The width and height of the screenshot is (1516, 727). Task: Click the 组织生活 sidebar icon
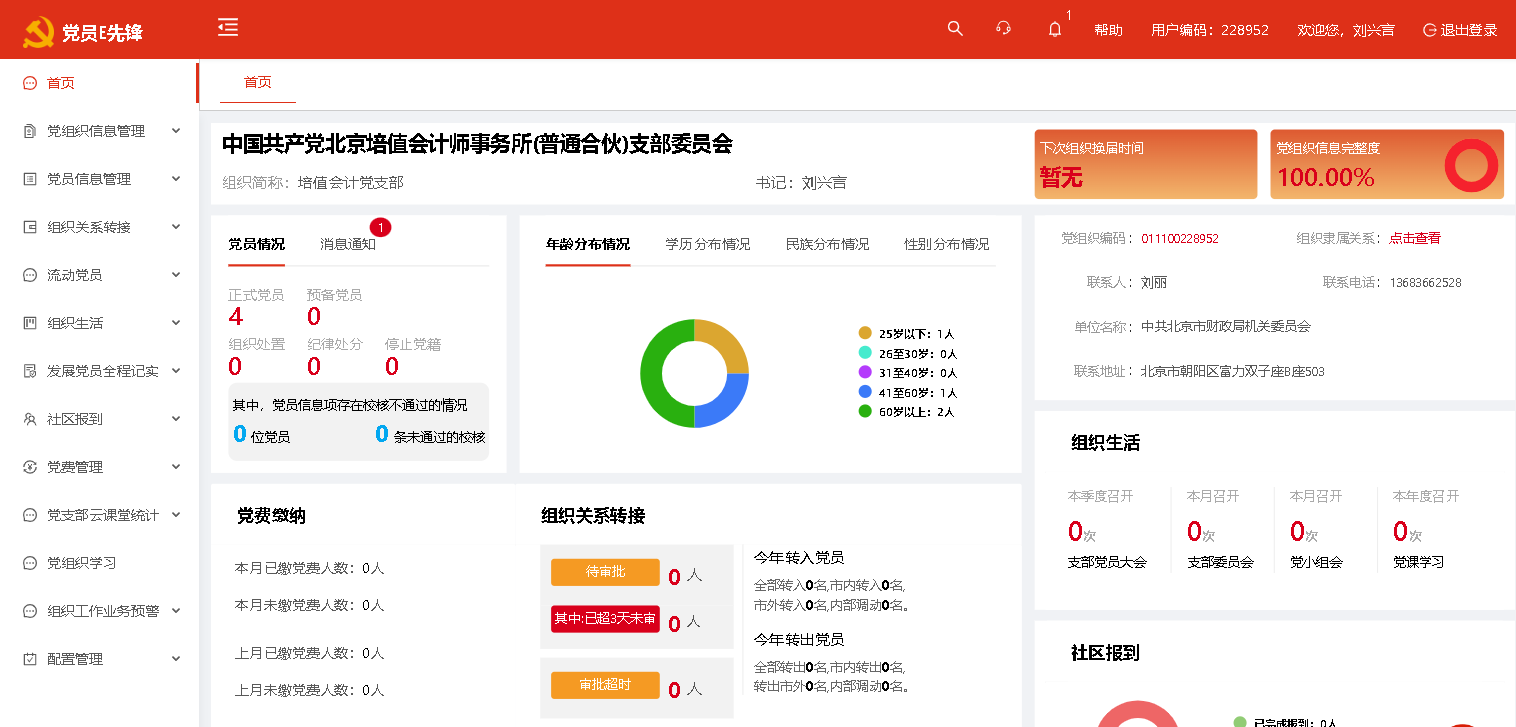(x=30, y=323)
